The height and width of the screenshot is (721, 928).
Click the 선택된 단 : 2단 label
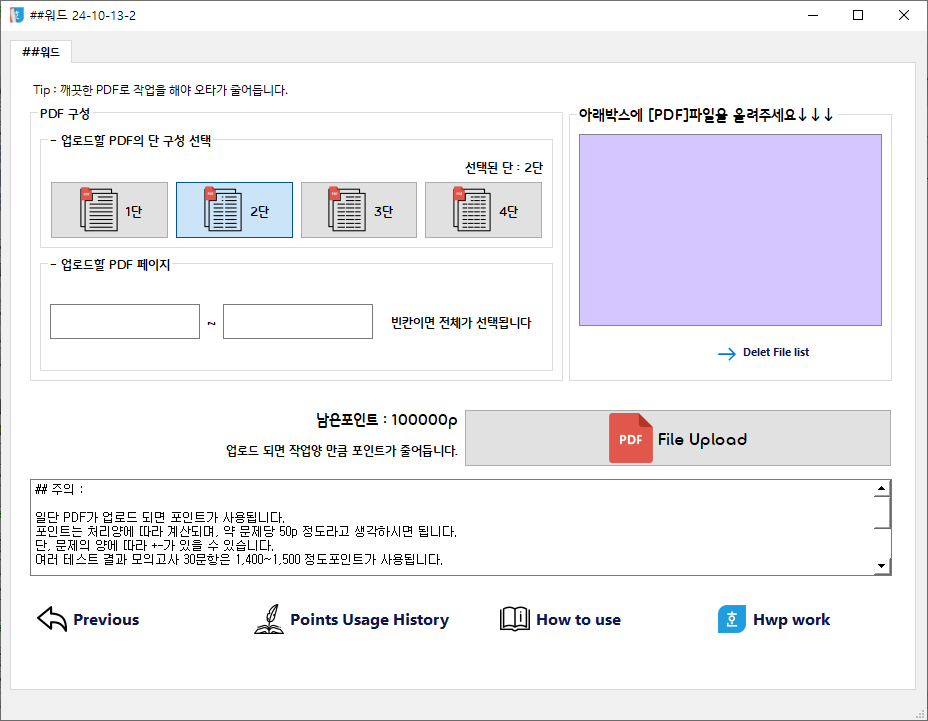click(x=504, y=168)
